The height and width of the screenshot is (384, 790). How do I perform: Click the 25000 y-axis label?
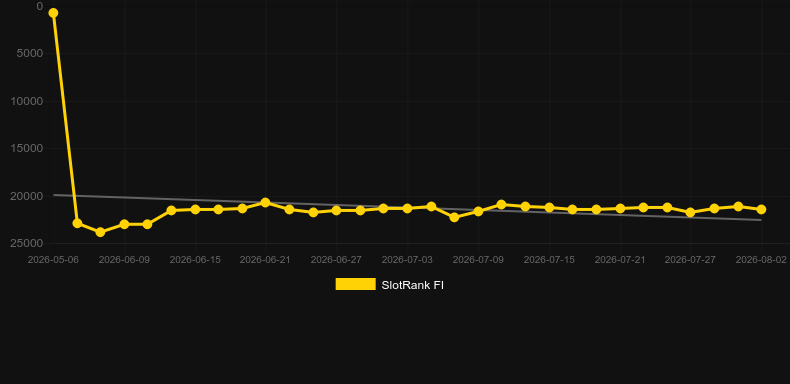tap(27, 243)
